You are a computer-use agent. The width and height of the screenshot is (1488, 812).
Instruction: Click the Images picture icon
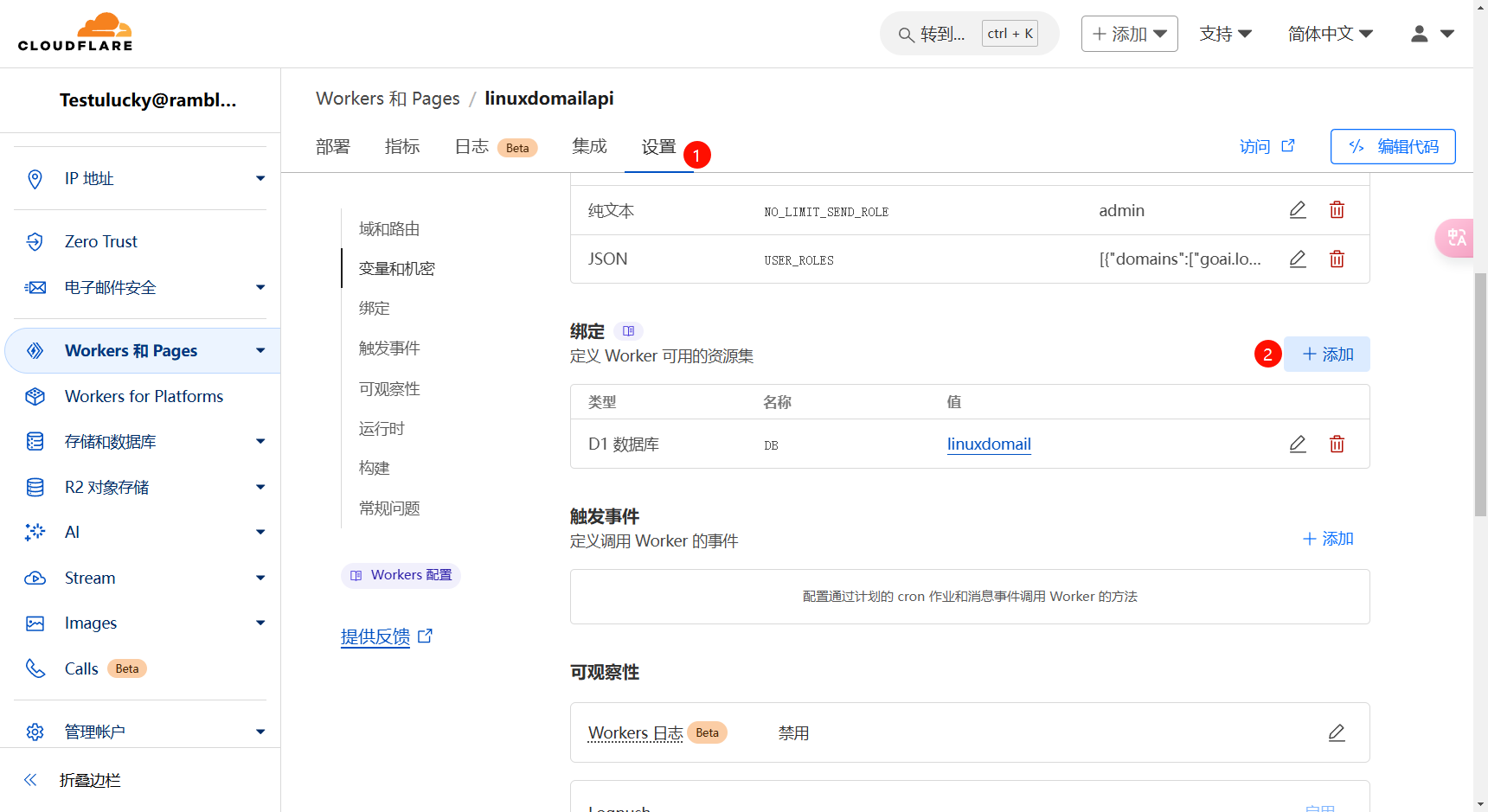[35, 623]
